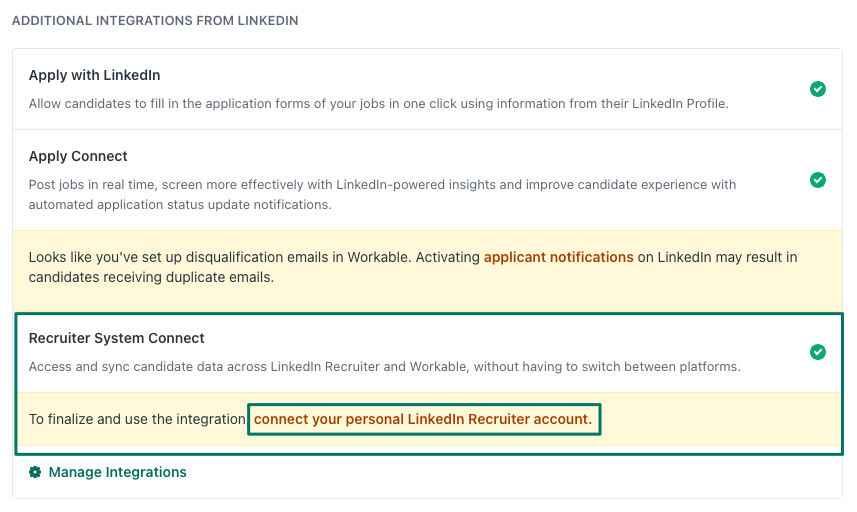Viewport: 857px width, 512px height.
Task: Open the applicant notifications link
Action: tap(559, 257)
